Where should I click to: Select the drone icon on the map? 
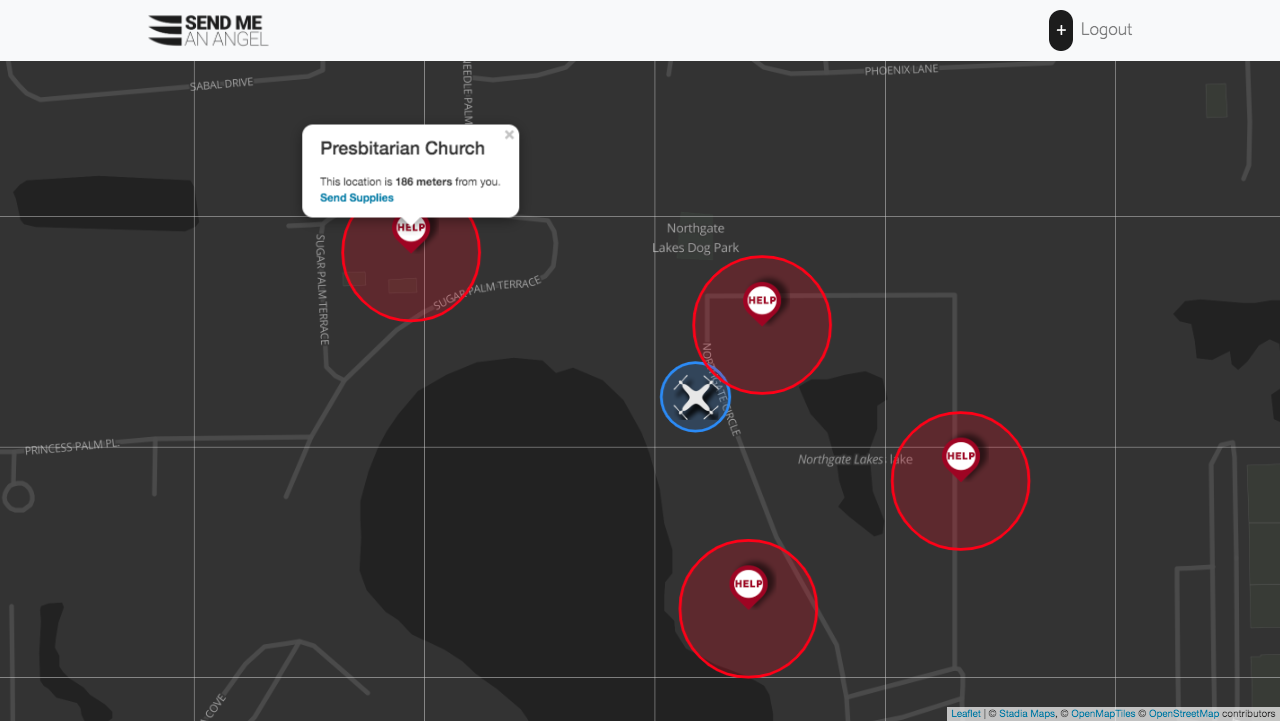pos(695,397)
